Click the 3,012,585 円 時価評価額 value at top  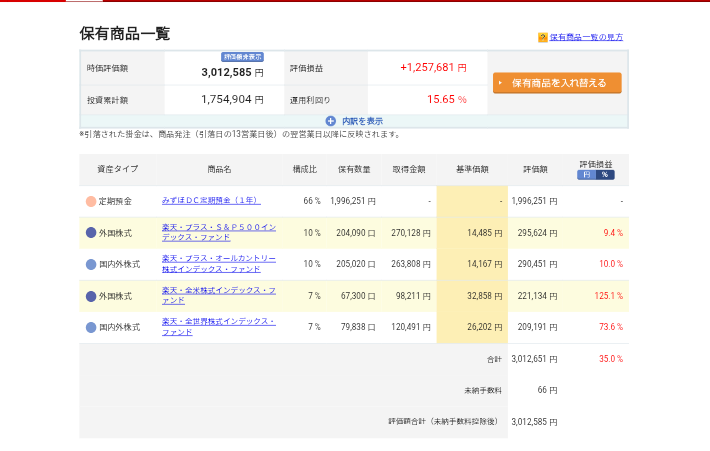point(232,72)
